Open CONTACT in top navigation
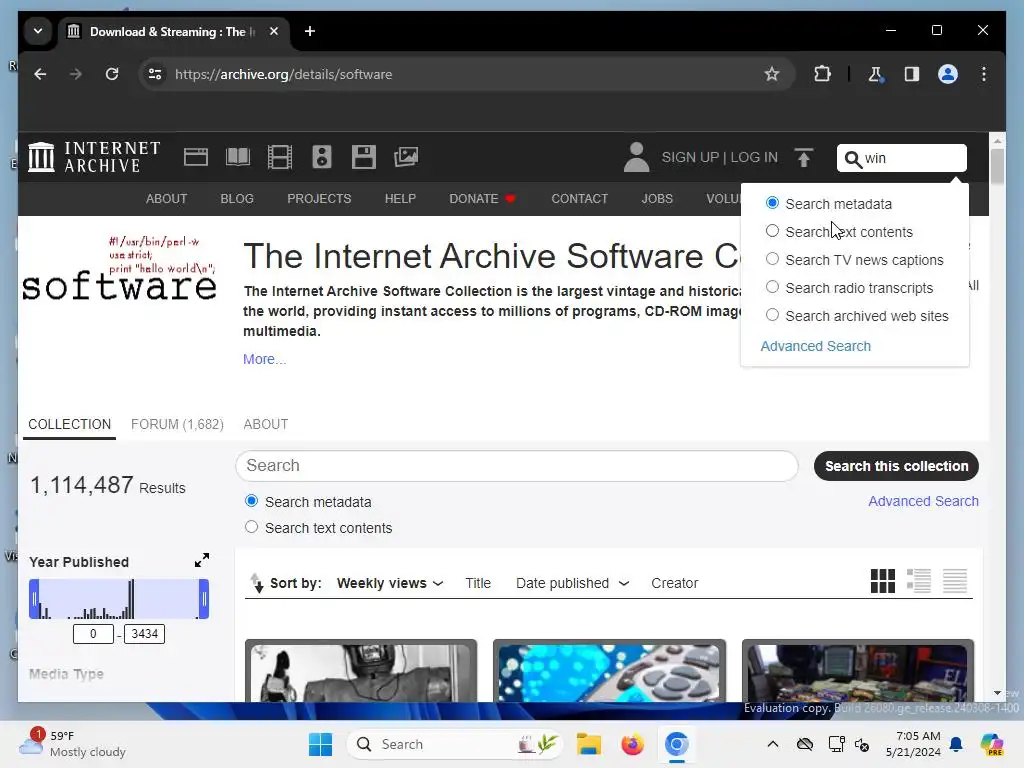The width and height of the screenshot is (1024, 768). point(579,199)
